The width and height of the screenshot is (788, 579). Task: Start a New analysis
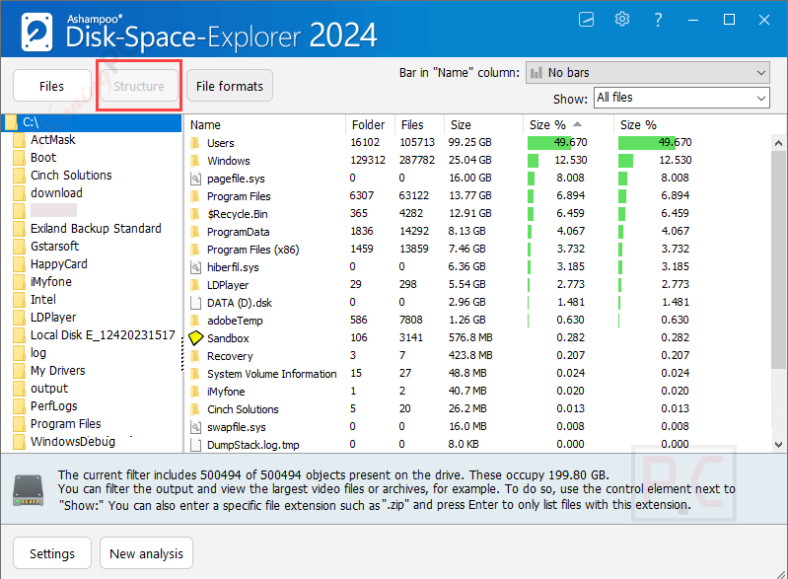146,553
